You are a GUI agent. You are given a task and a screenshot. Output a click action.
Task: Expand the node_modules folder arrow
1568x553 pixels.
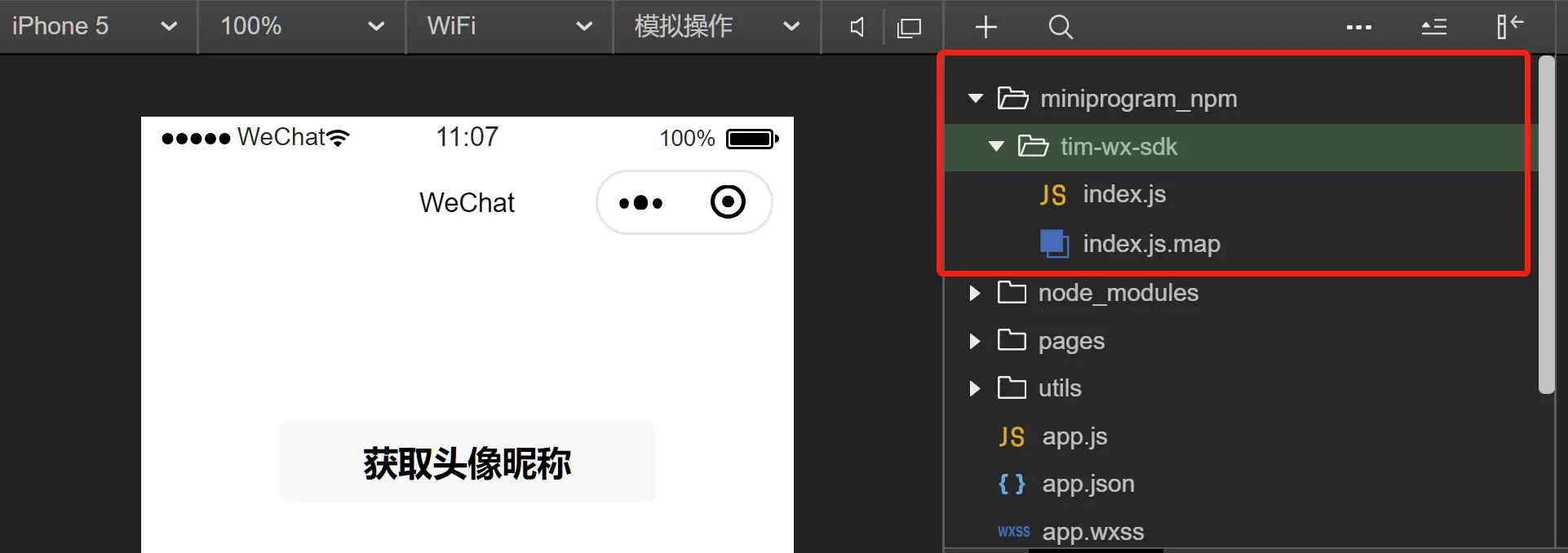coord(974,293)
